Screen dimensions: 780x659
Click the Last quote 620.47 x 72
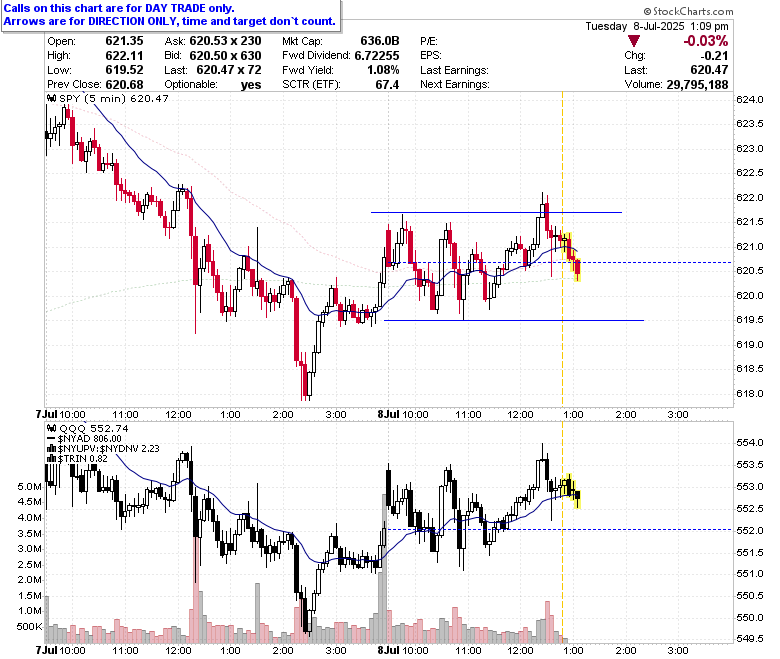229,70
